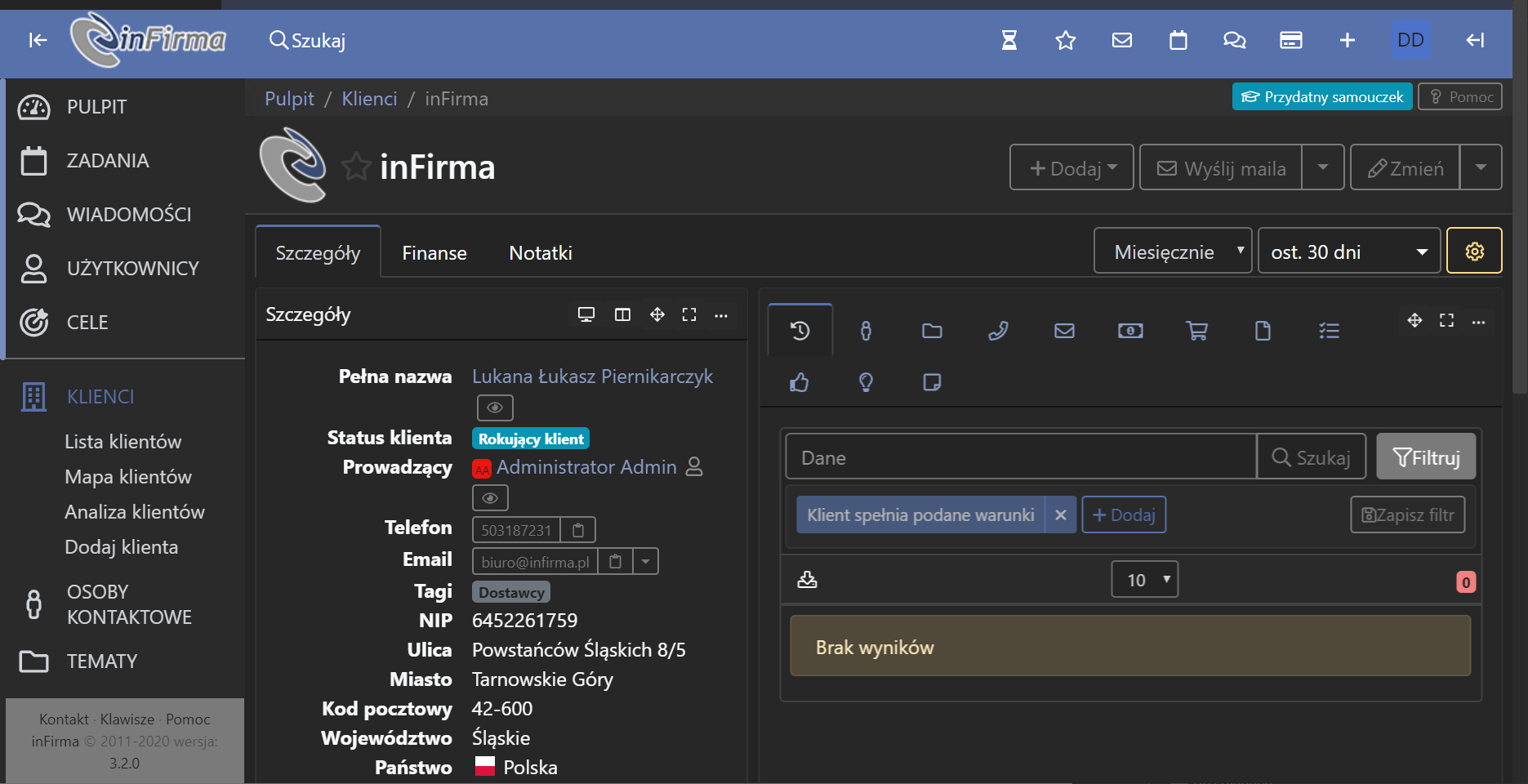Expand the arrow next to Zmień
This screenshot has height=784, width=1528.
point(1481,167)
